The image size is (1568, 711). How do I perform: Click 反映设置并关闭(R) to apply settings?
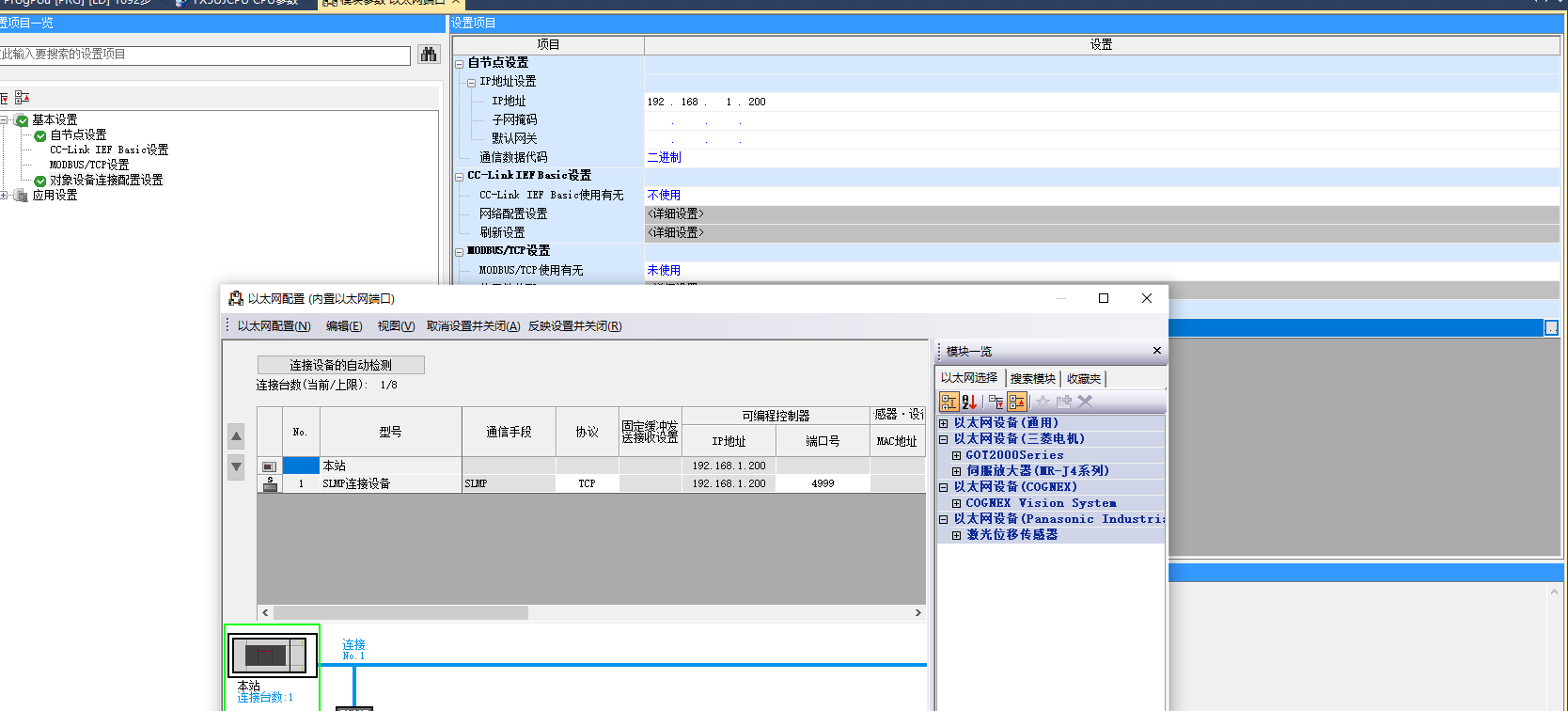(x=574, y=326)
